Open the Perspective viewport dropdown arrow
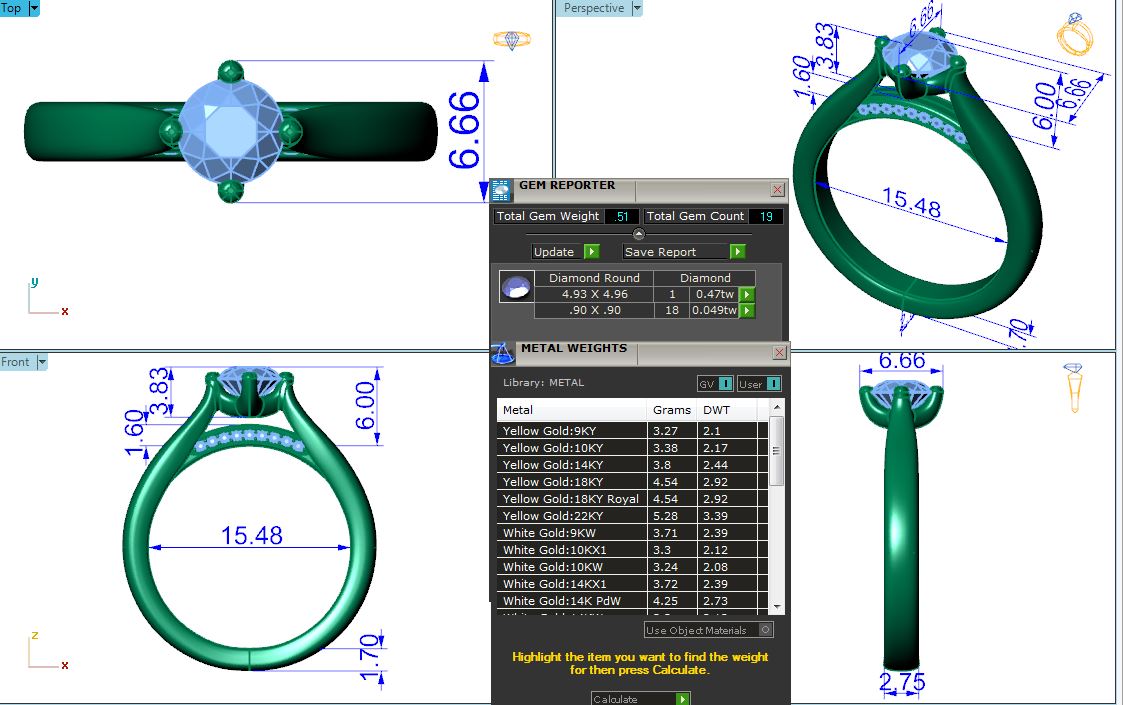This screenshot has width=1123, height=705. pos(636,8)
